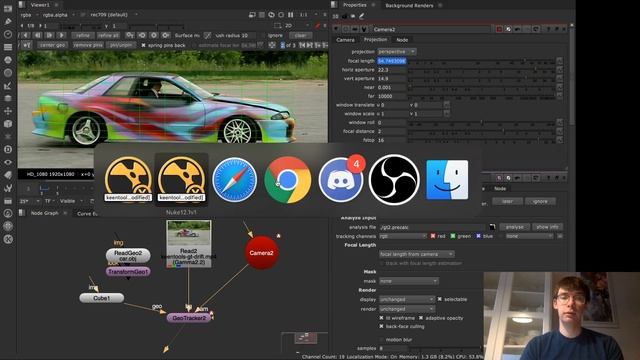Open the rgba.alpha dropdown in viewer
Image resolution: width=640 pixels, height=360 pixels.
59,15
